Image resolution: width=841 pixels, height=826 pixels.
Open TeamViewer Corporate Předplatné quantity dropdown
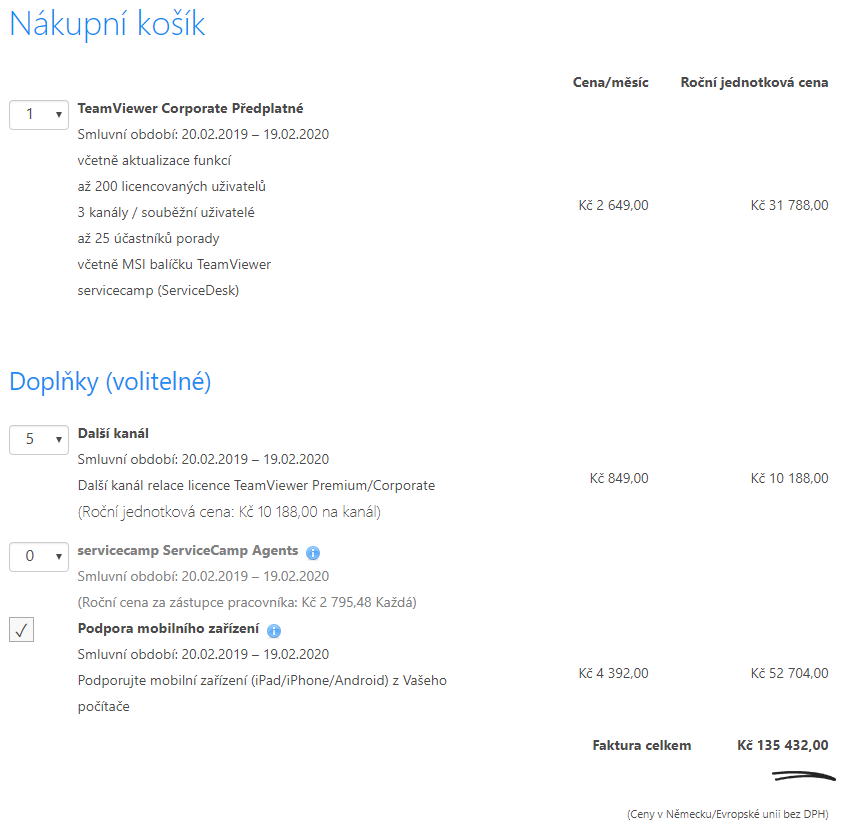pos(39,115)
